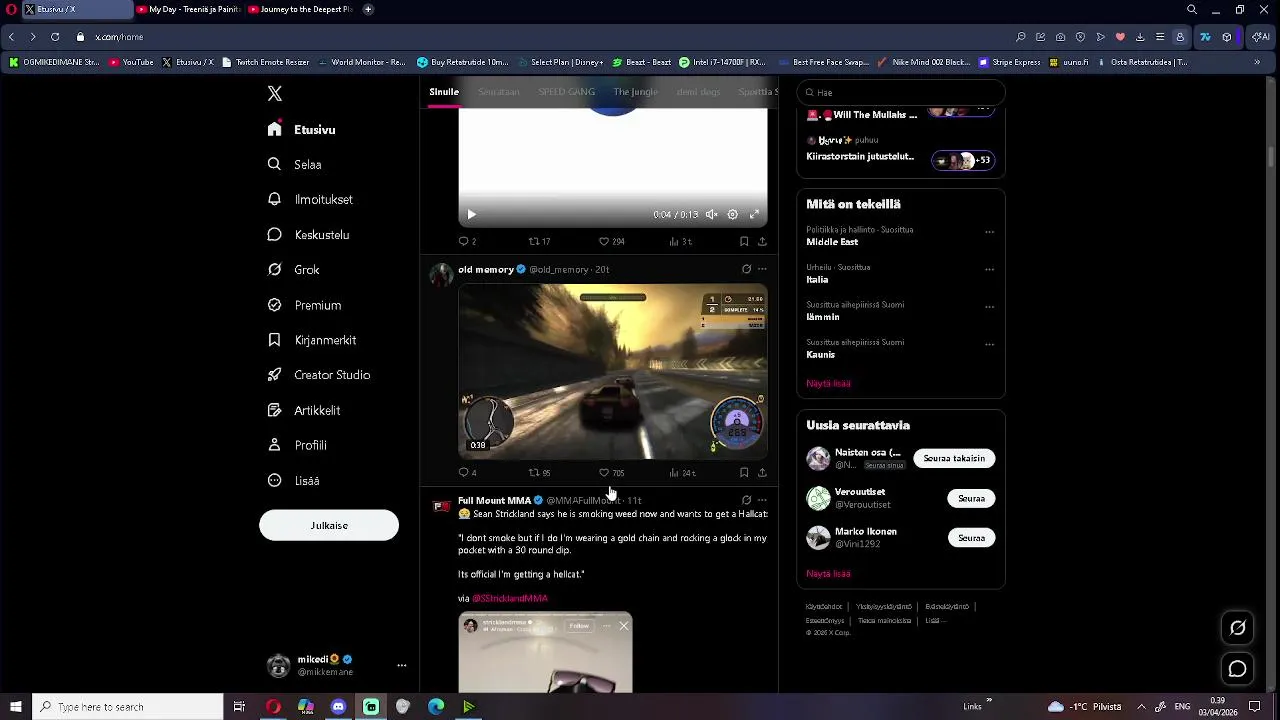
Task: Reply to old memory post with 4 replies
Action: pos(466,473)
